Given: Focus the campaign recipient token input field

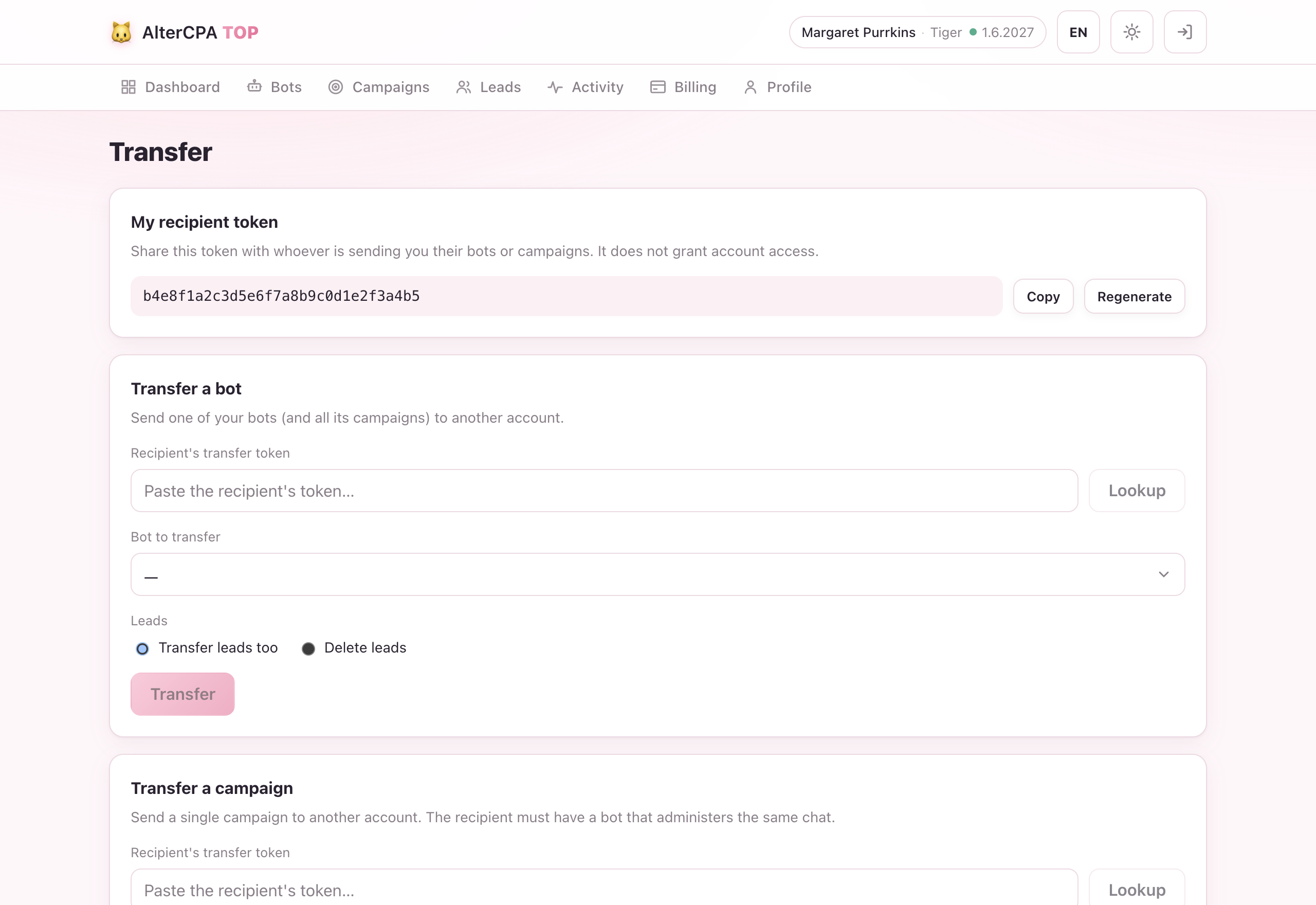Looking at the screenshot, I should point(604,889).
